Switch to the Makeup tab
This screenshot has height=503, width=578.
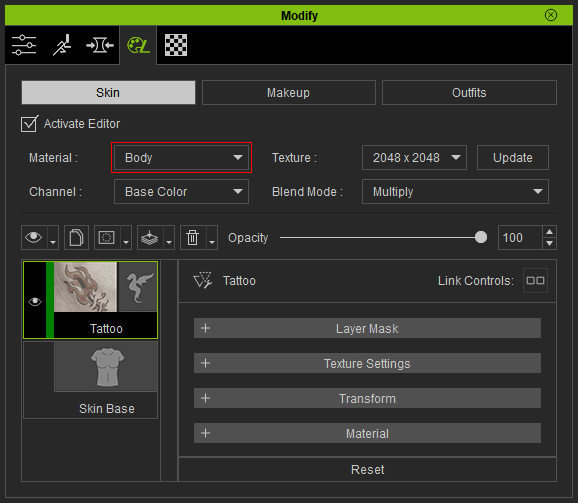click(x=289, y=92)
